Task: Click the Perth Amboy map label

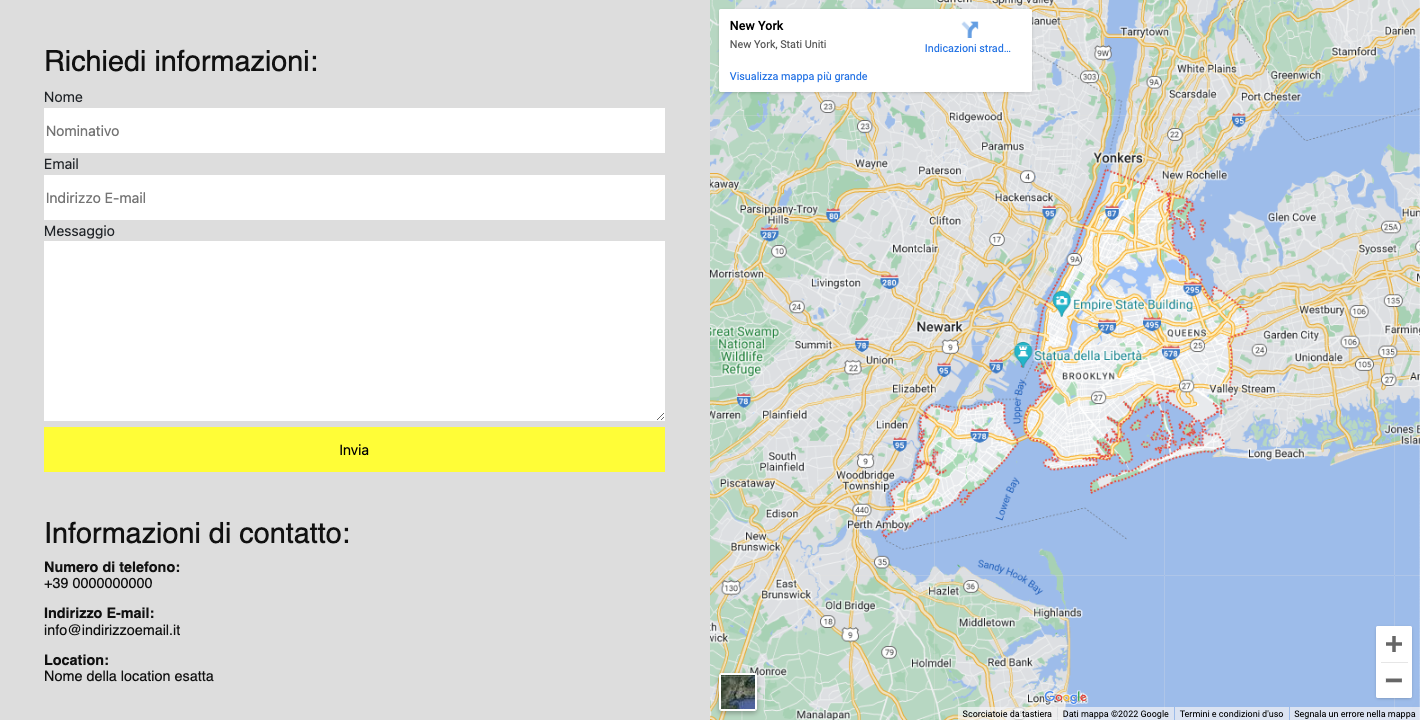Action: tap(878, 524)
